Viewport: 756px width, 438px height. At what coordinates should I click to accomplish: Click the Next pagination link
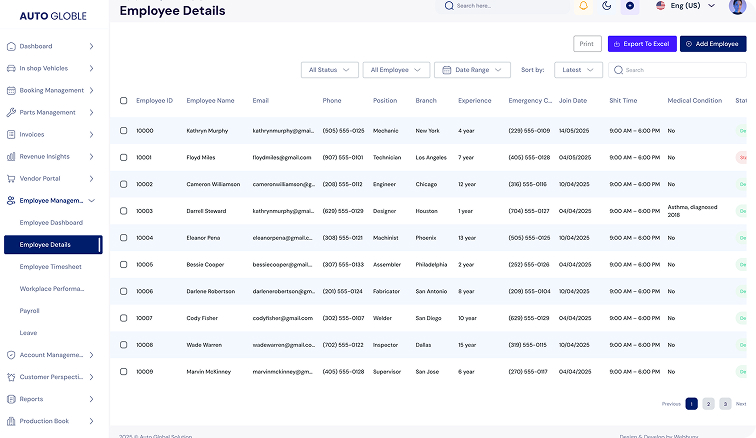tap(741, 404)
